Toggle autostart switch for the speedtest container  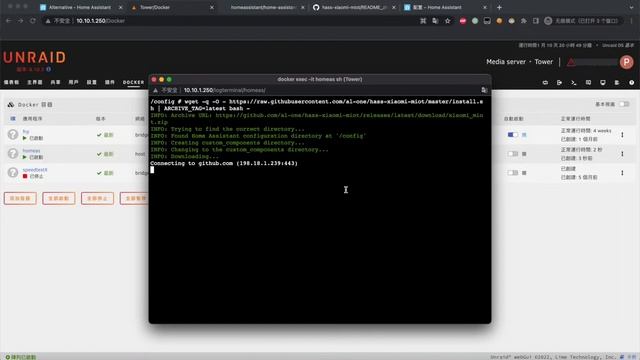coord(513,173)
